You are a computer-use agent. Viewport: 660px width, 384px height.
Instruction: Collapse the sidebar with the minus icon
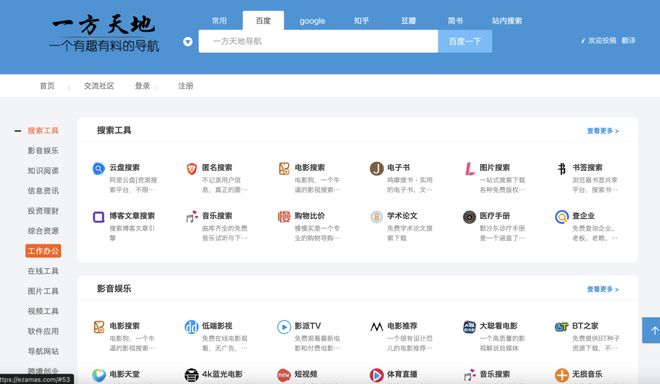[x=18, y=131]
